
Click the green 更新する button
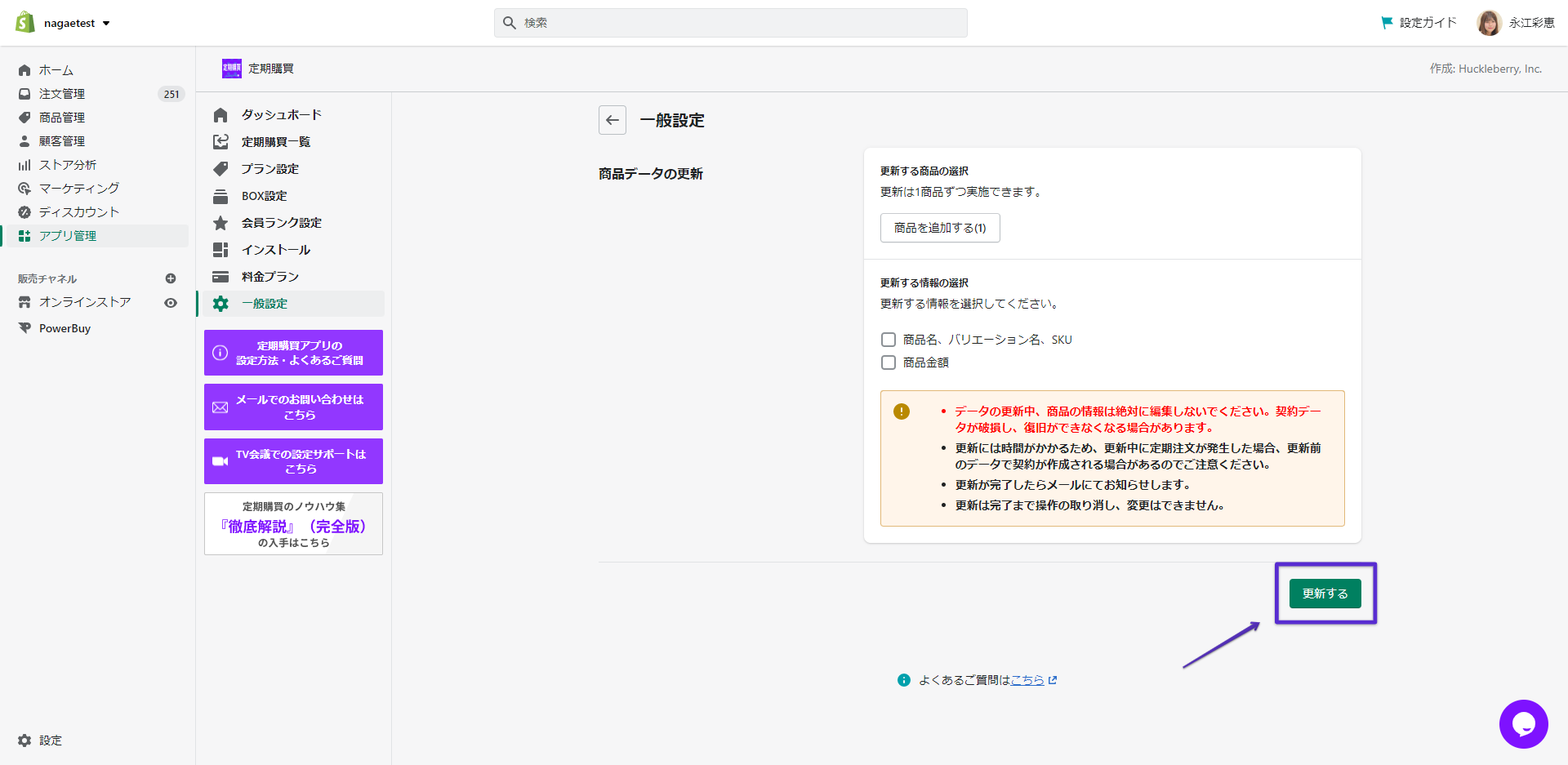coord(1325,594)
